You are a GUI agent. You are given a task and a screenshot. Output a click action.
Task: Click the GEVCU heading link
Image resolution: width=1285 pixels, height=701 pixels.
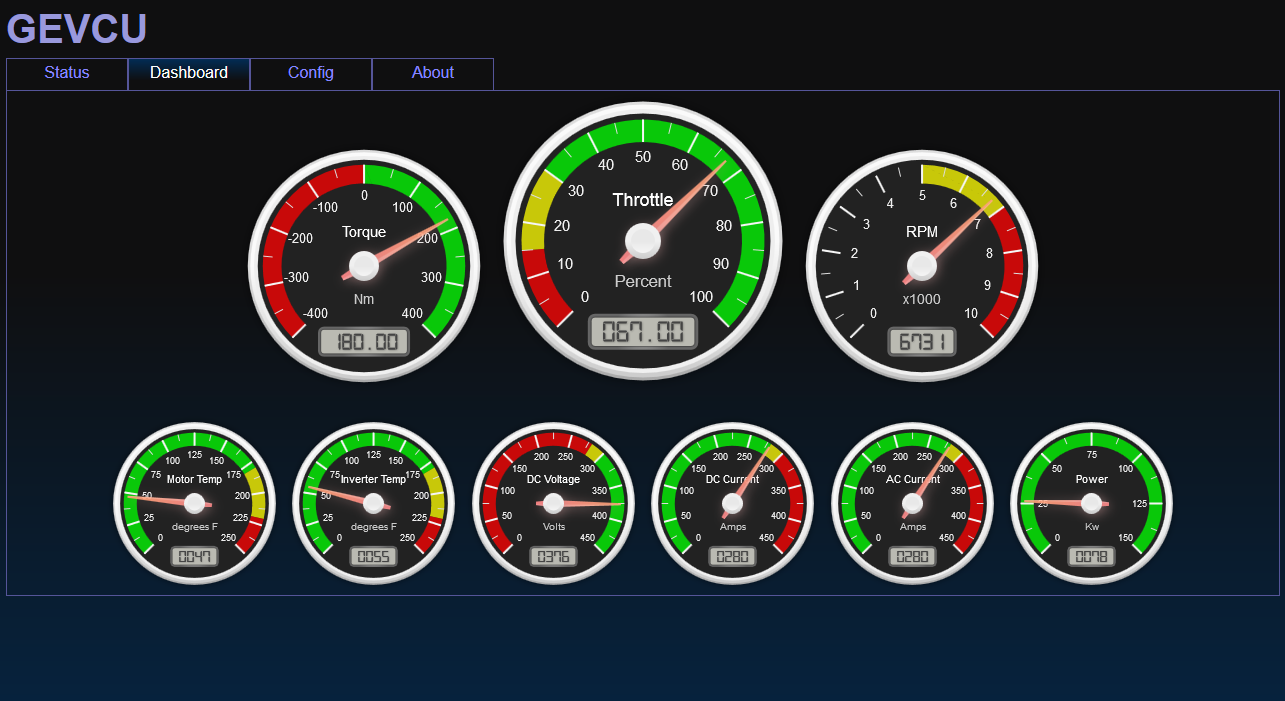pos(76,29)
